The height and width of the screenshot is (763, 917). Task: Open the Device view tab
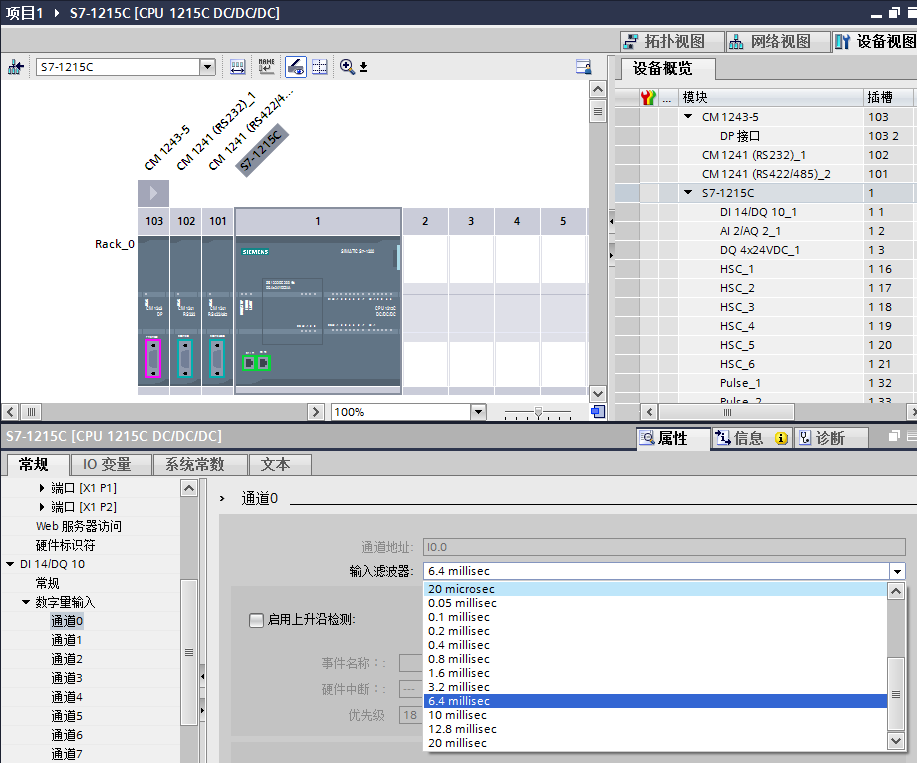tap(874, 42)
